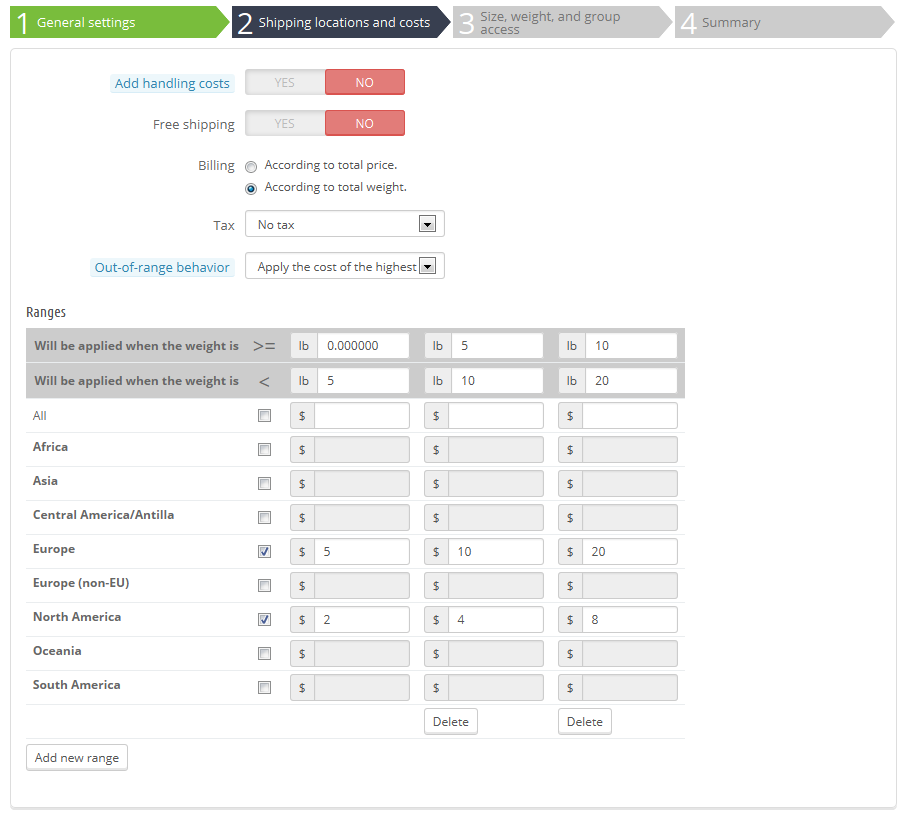
Task: Disable the North America zone
Action: click(264, 619)
